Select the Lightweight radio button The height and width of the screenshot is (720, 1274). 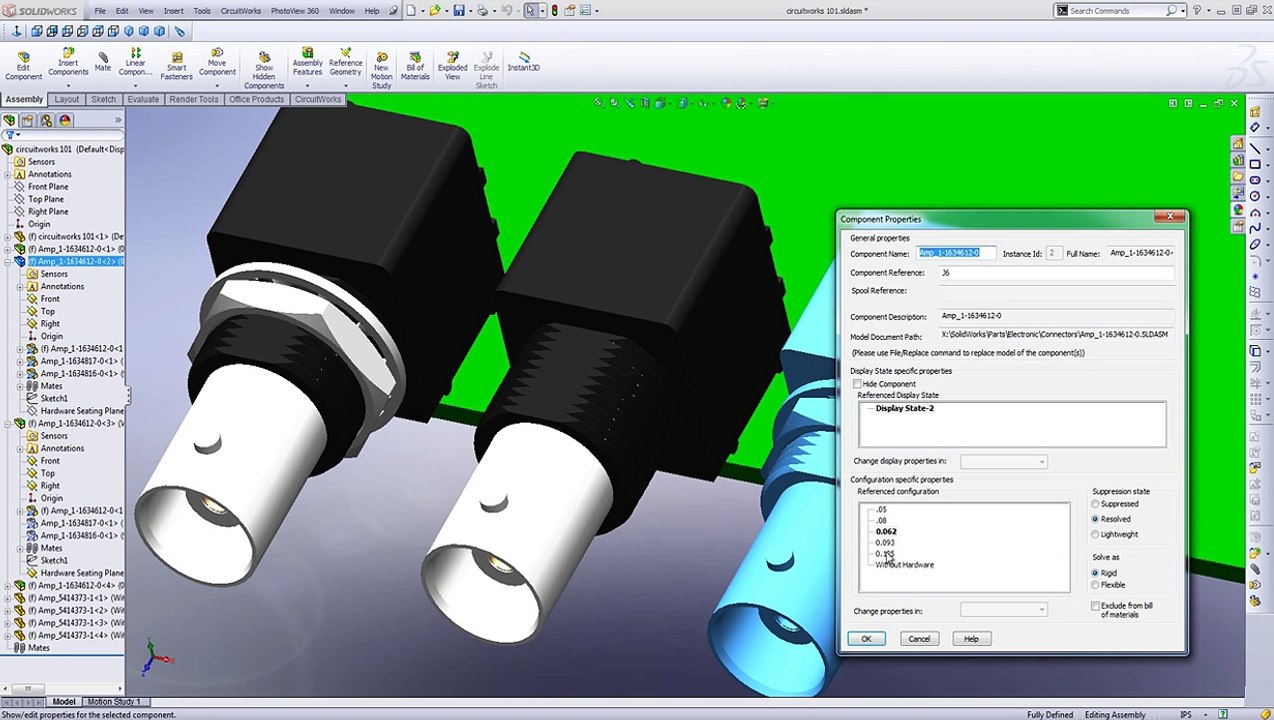tap(1096, 534)
